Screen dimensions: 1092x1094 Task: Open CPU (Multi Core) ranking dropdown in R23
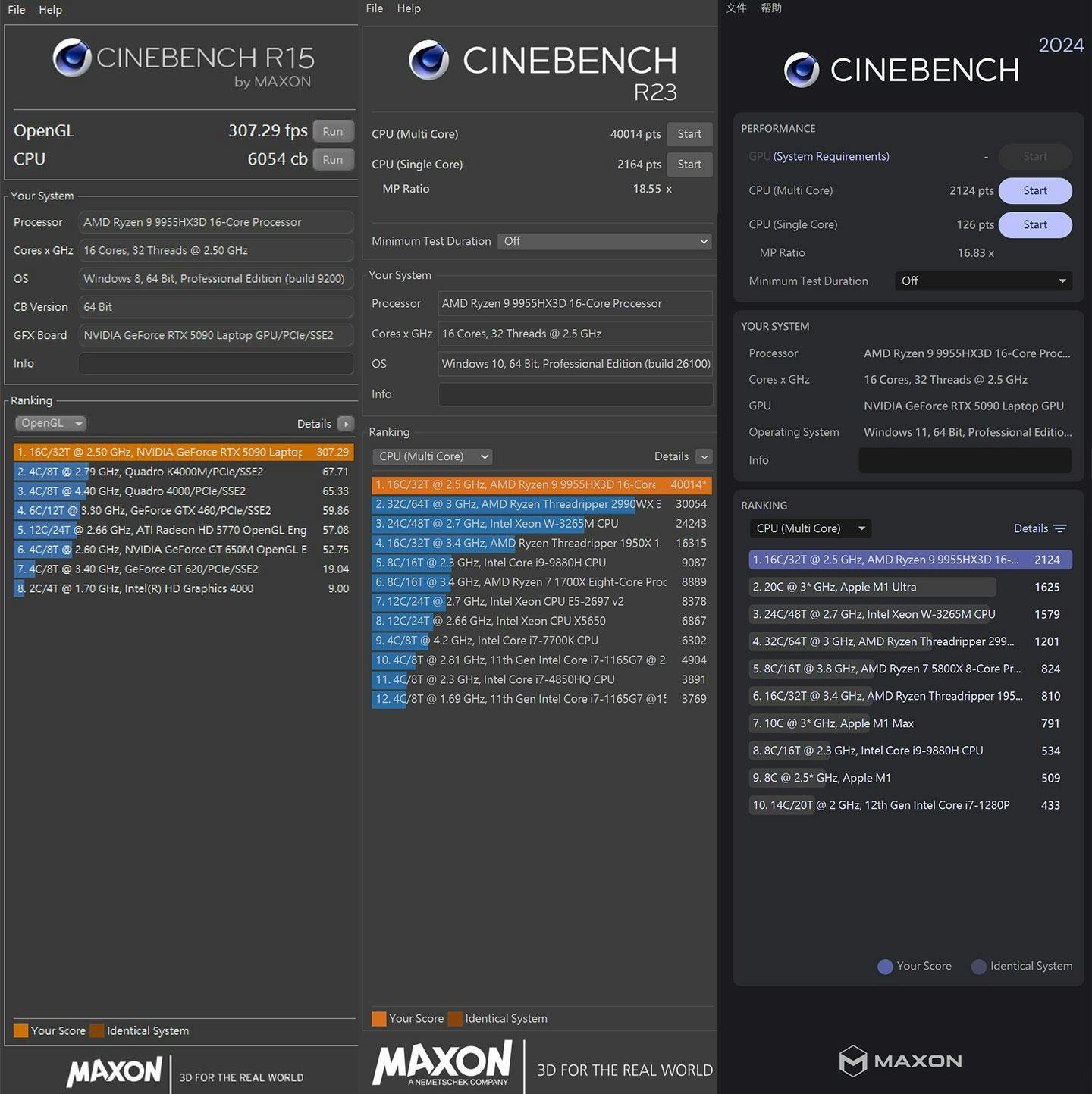pos(432,456)
